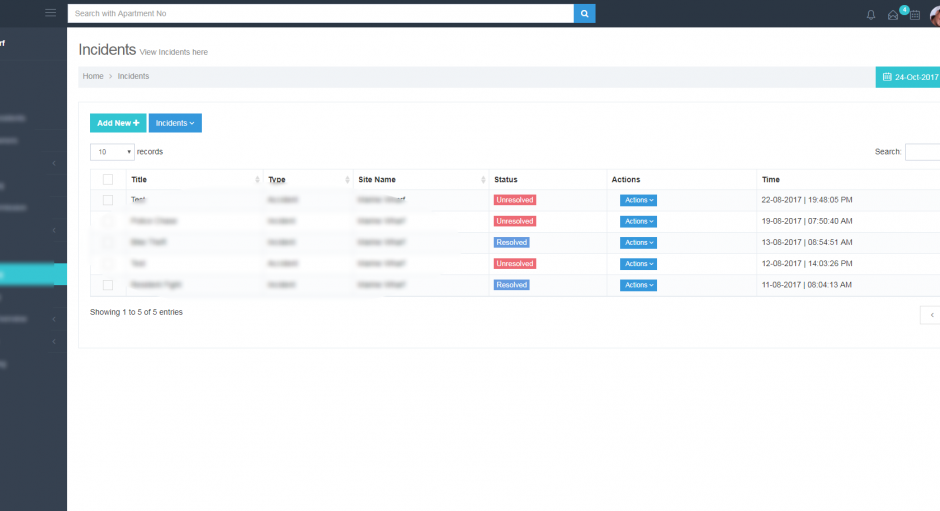Toggle the hamburger sidebar menu icon
Viewport: 940px width, 511px height.
pos(50,13)
